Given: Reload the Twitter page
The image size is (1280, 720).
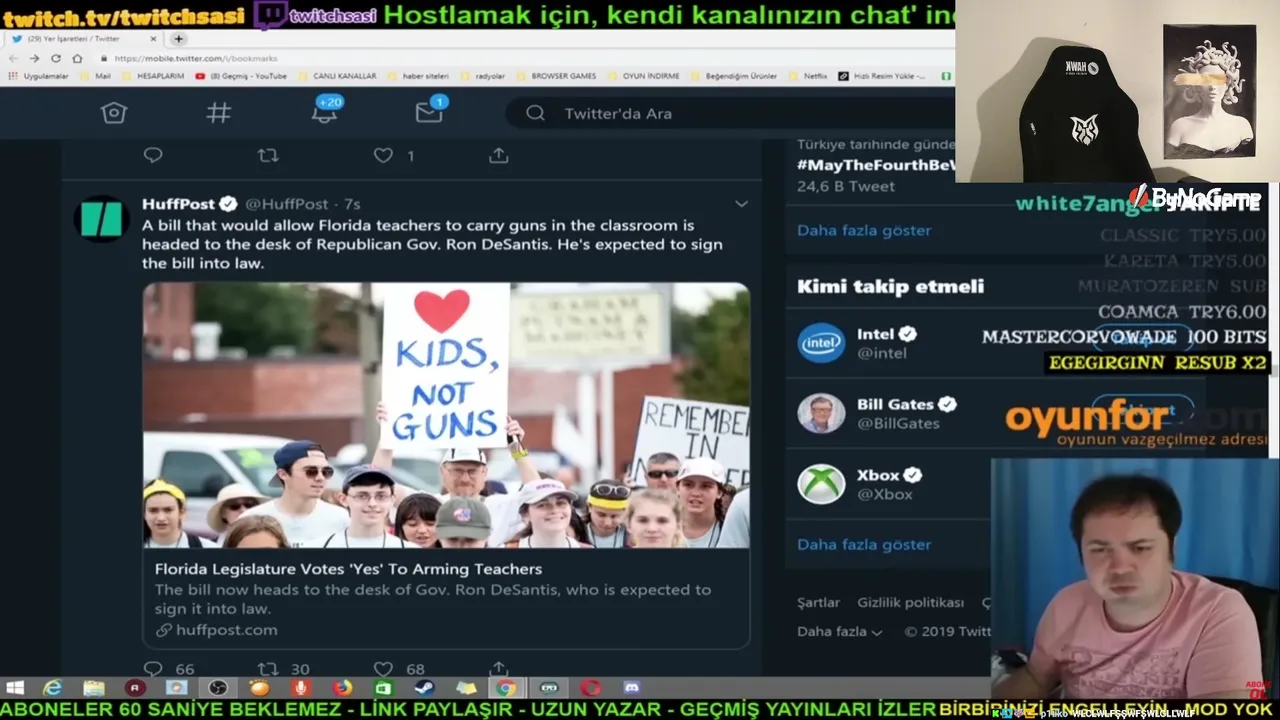Looking at the screenshot, I should [55, 58].
